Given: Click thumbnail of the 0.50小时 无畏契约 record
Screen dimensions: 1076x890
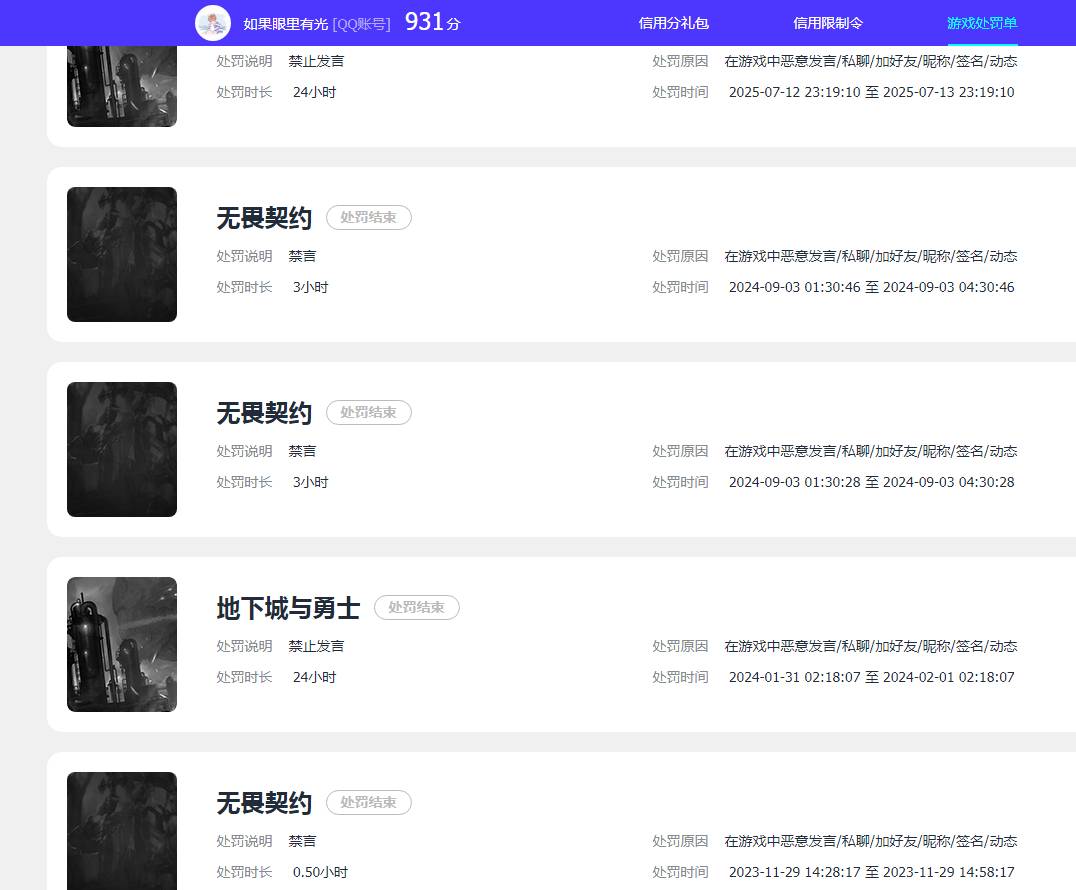Looking at the screenshot, I should pos(122,830).
